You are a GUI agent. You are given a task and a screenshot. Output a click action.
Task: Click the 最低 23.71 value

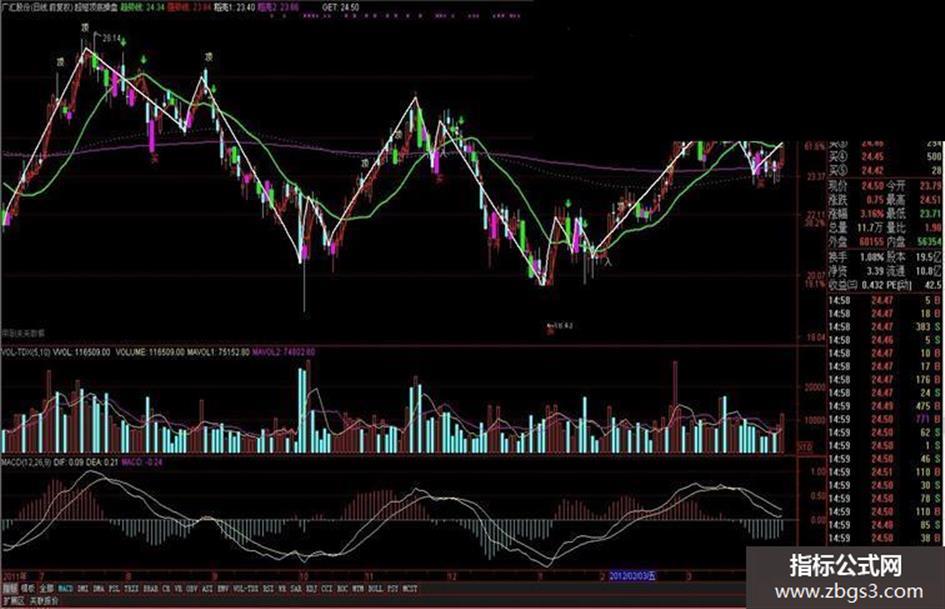[931, 214]
